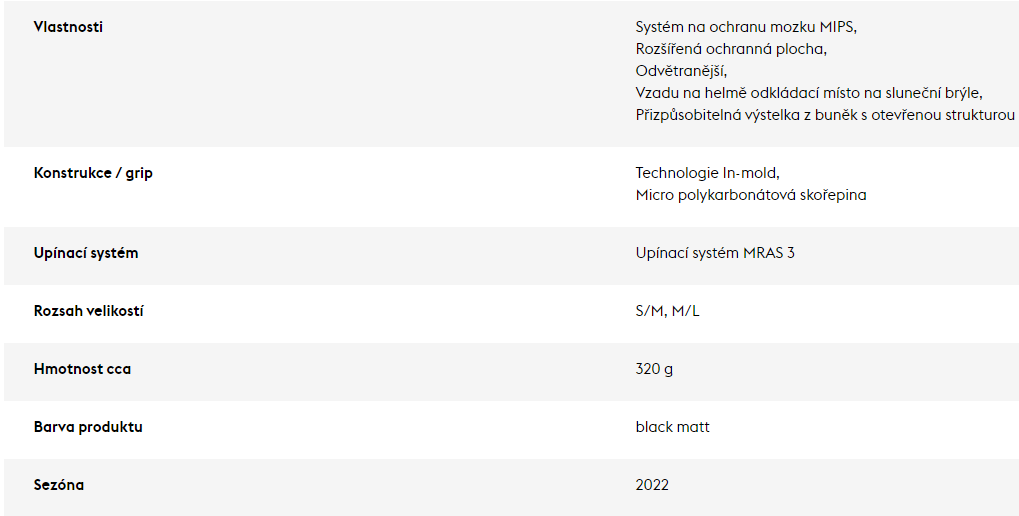Click the 2022 season value

652,485
